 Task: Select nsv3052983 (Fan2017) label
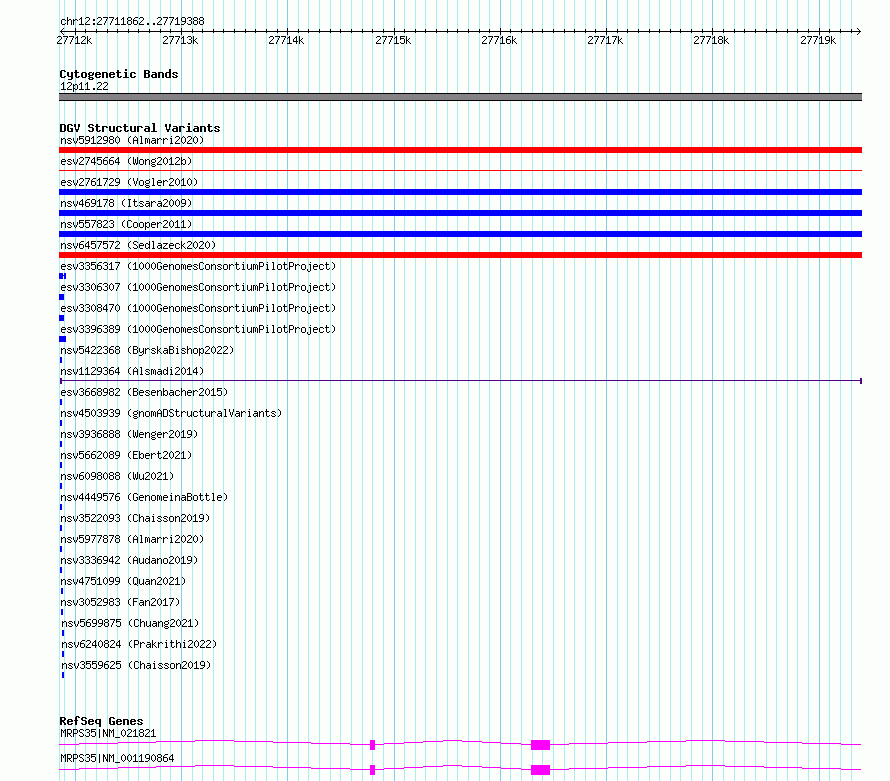[x=120, y=602]
